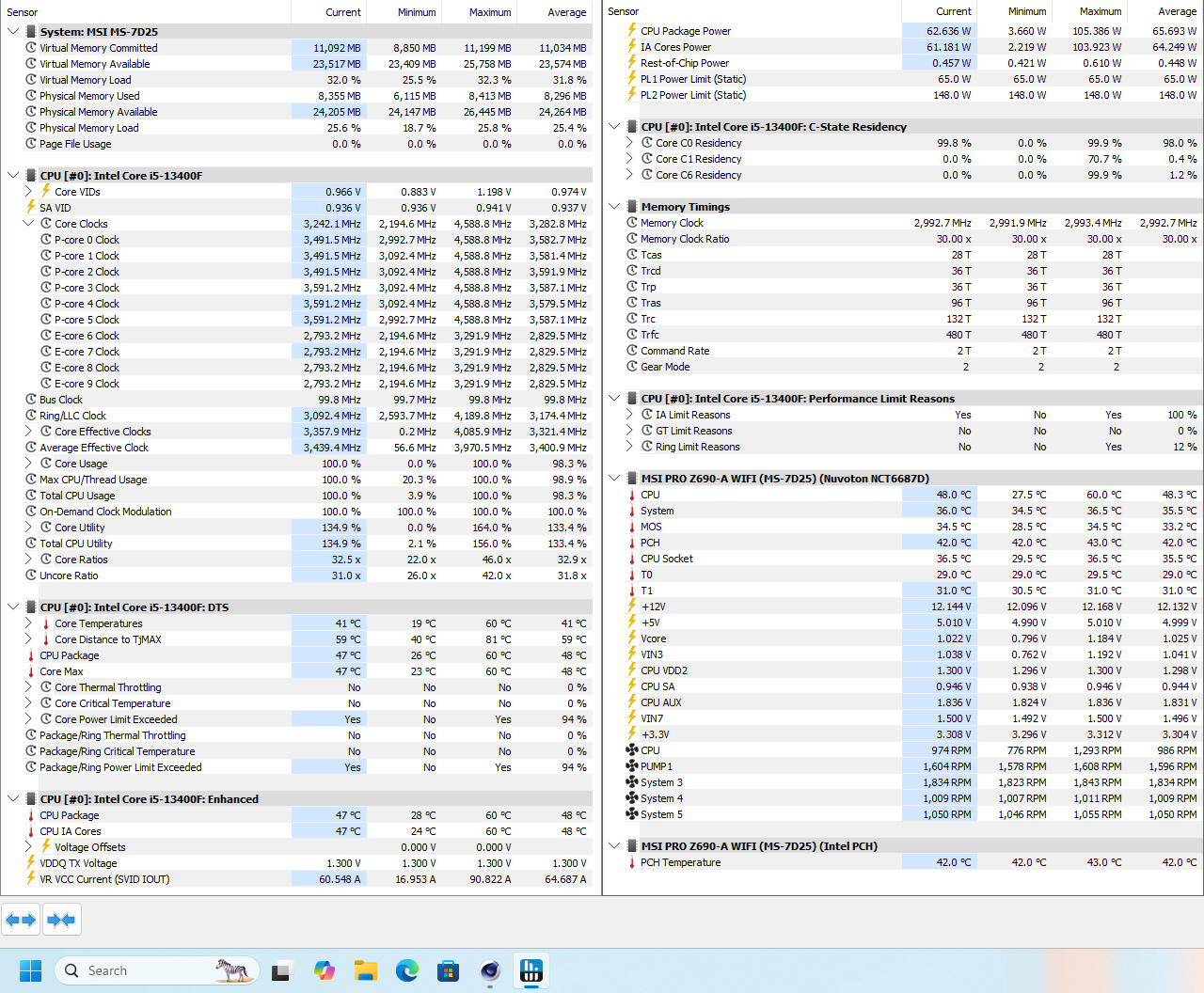
Task: Click the lightning icon beside Vcore
Action: click(x=632, y=638)
